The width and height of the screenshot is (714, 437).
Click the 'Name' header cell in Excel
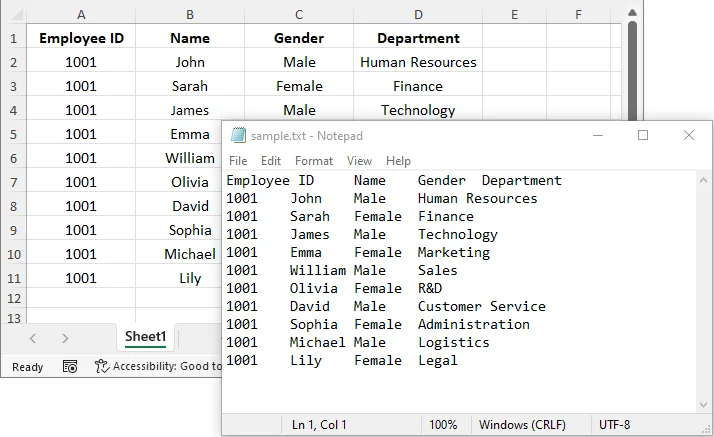pos(190,38)
